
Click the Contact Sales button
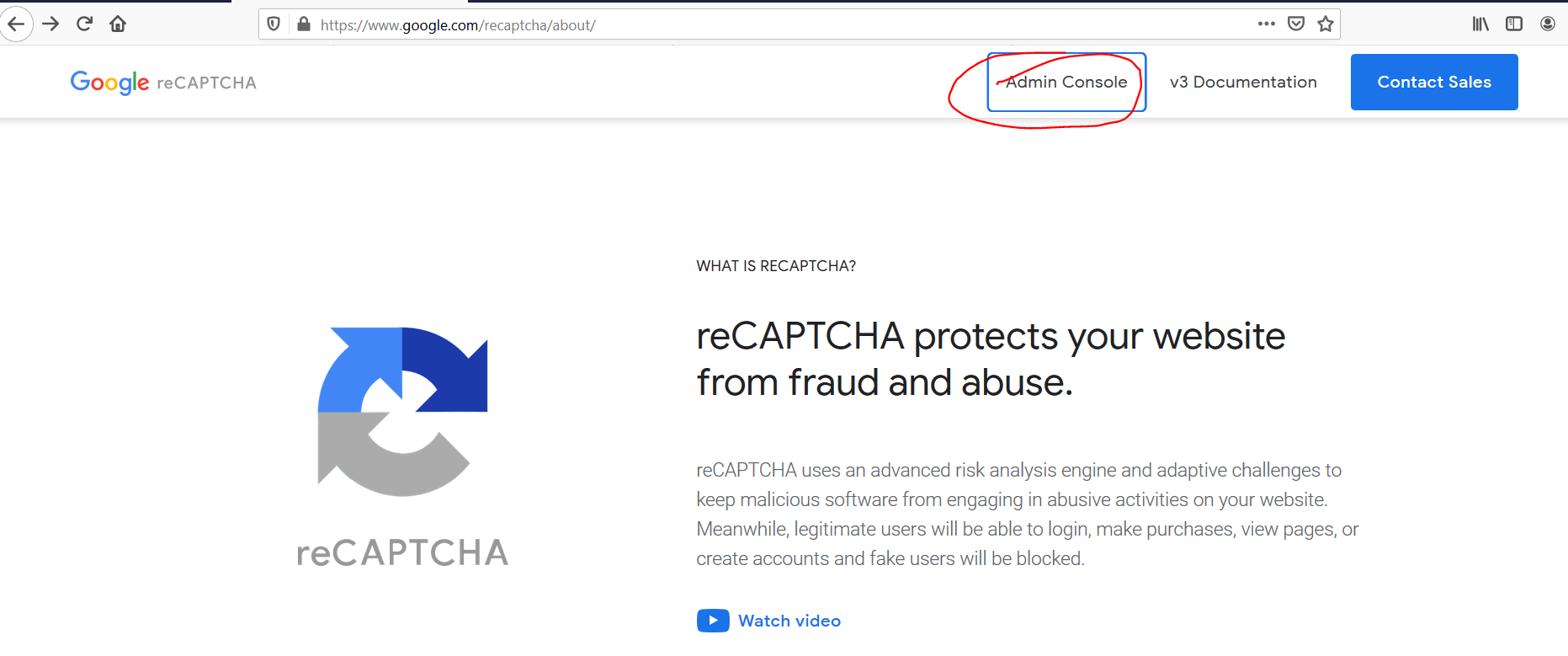(1434, 82)
